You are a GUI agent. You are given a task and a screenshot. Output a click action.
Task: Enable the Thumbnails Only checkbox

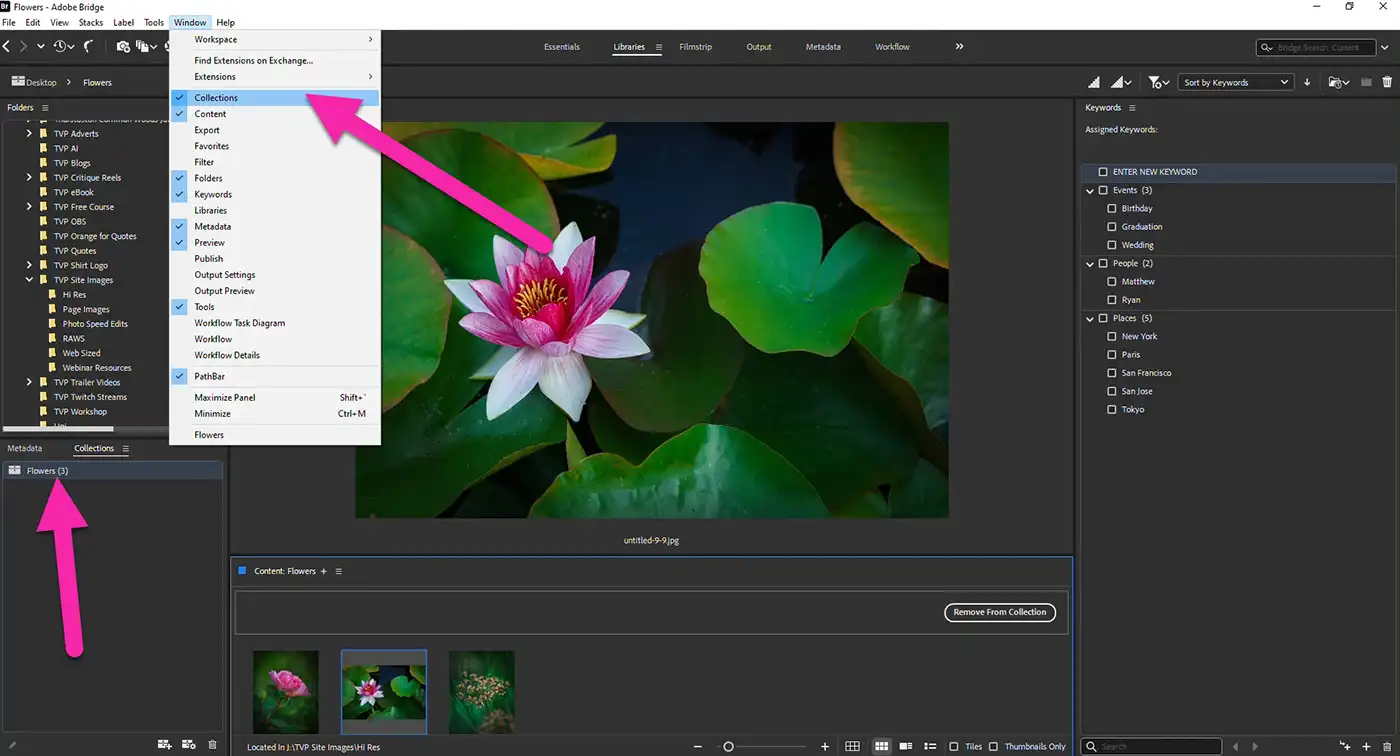pos(993,747)
